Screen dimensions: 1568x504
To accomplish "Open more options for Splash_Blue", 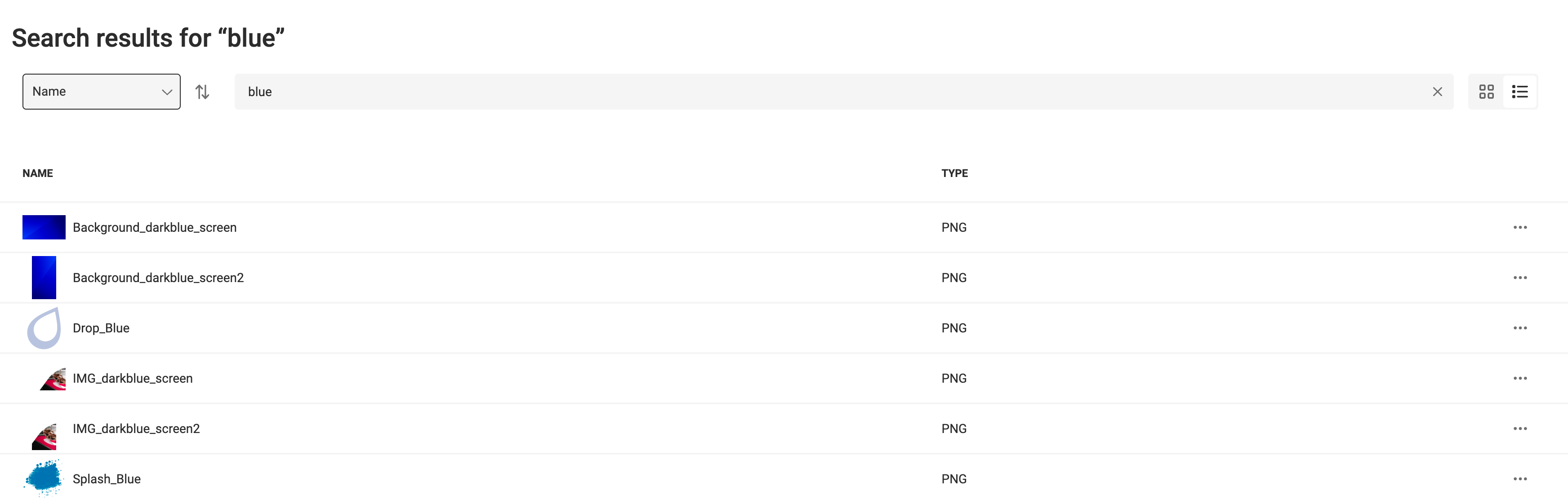I will click(x=1519, y=479).
